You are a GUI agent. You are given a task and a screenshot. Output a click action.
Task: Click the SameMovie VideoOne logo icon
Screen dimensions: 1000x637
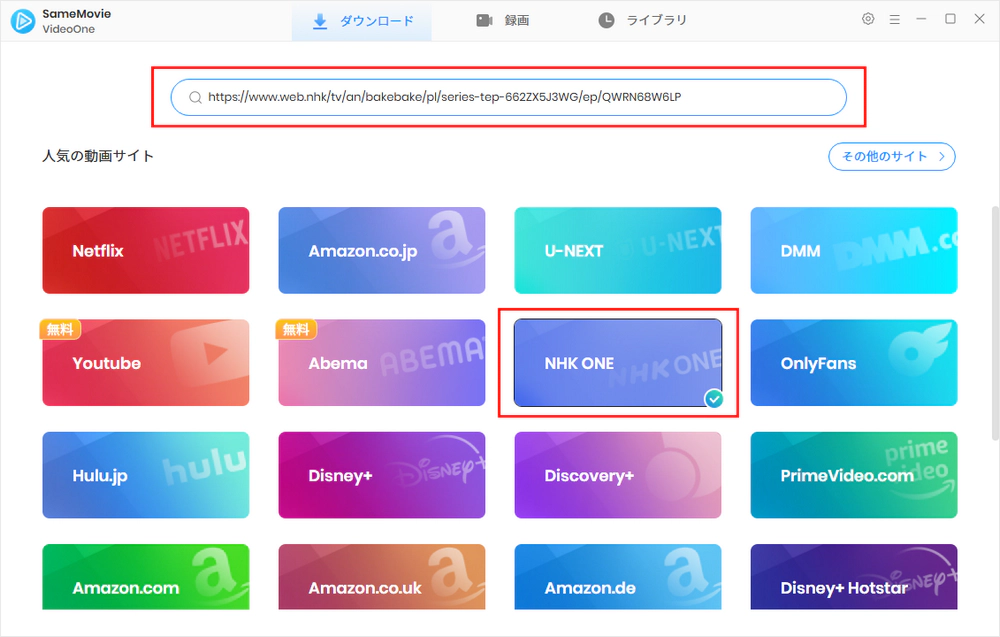click(x=22, y=21)
